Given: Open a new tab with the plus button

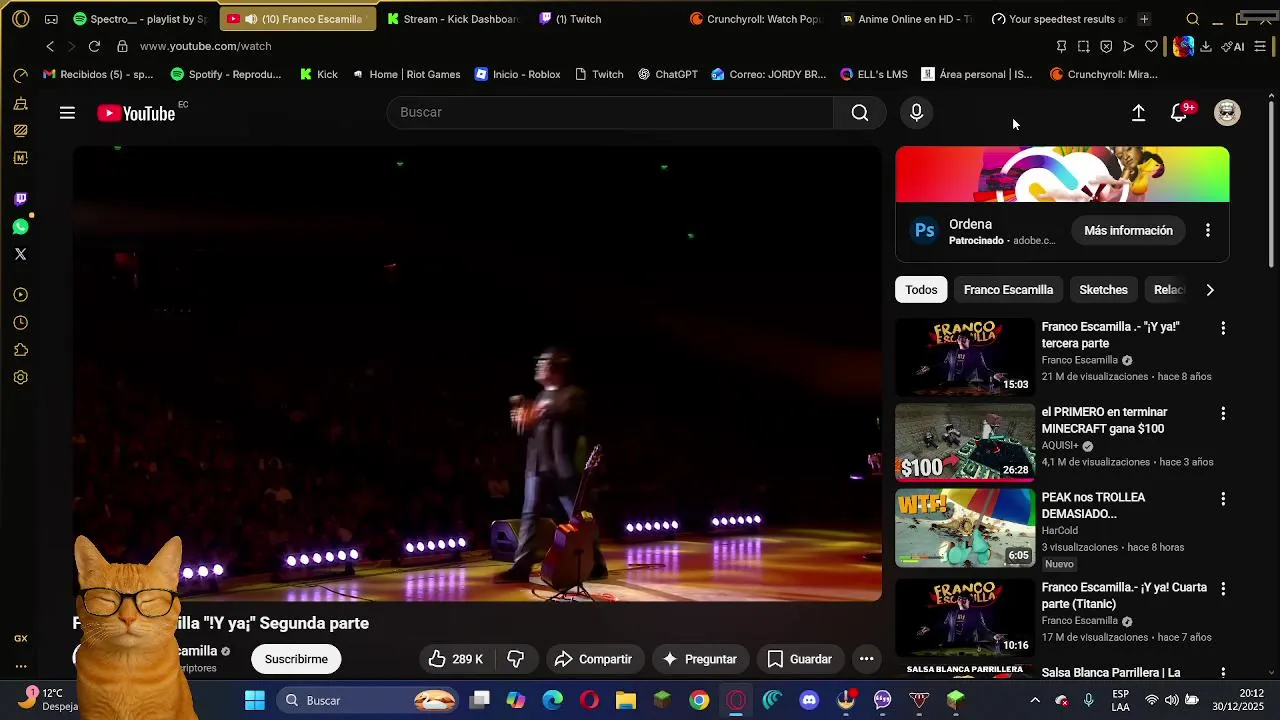Looking at the screenshot, I should [1144, 19].
